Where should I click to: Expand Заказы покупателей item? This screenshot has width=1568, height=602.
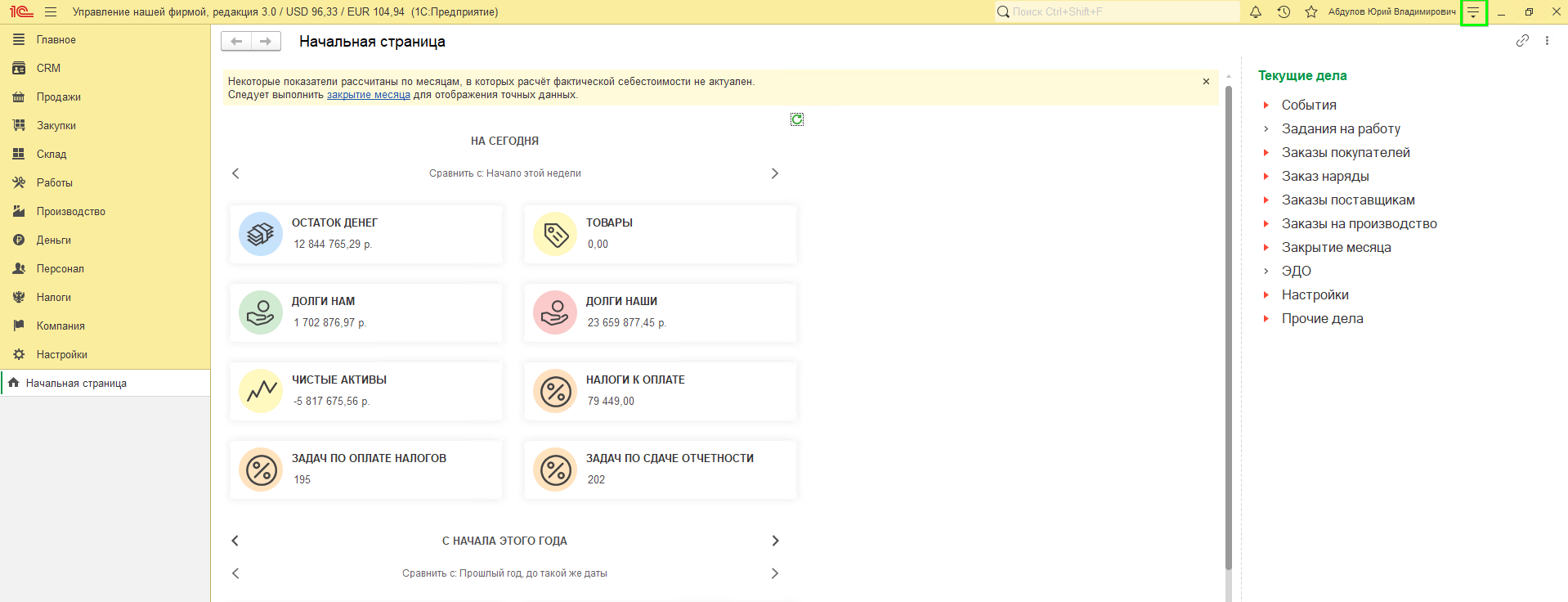tap(1266, 152)
